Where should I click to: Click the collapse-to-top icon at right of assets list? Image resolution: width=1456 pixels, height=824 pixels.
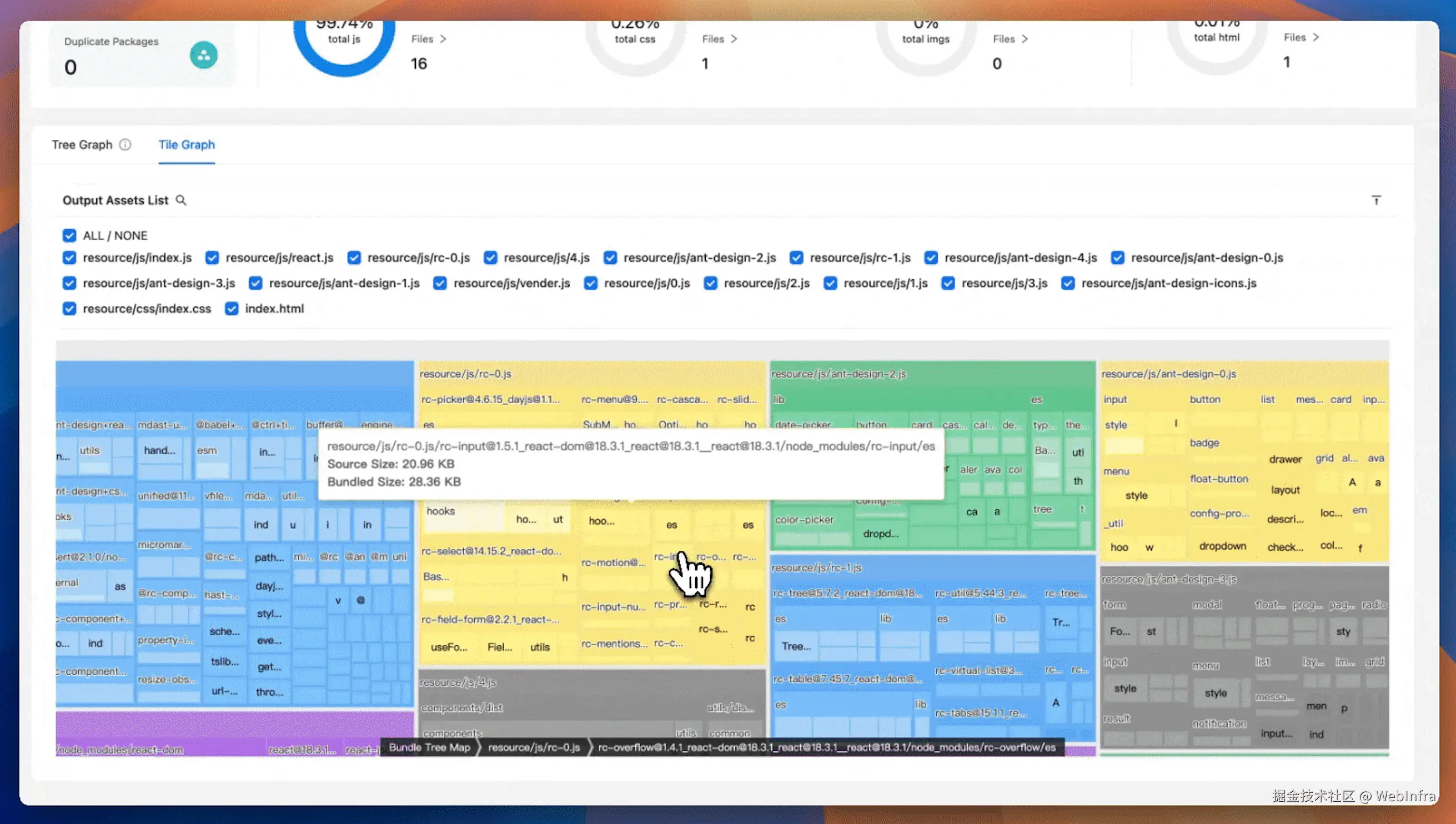pos(1376,200)
